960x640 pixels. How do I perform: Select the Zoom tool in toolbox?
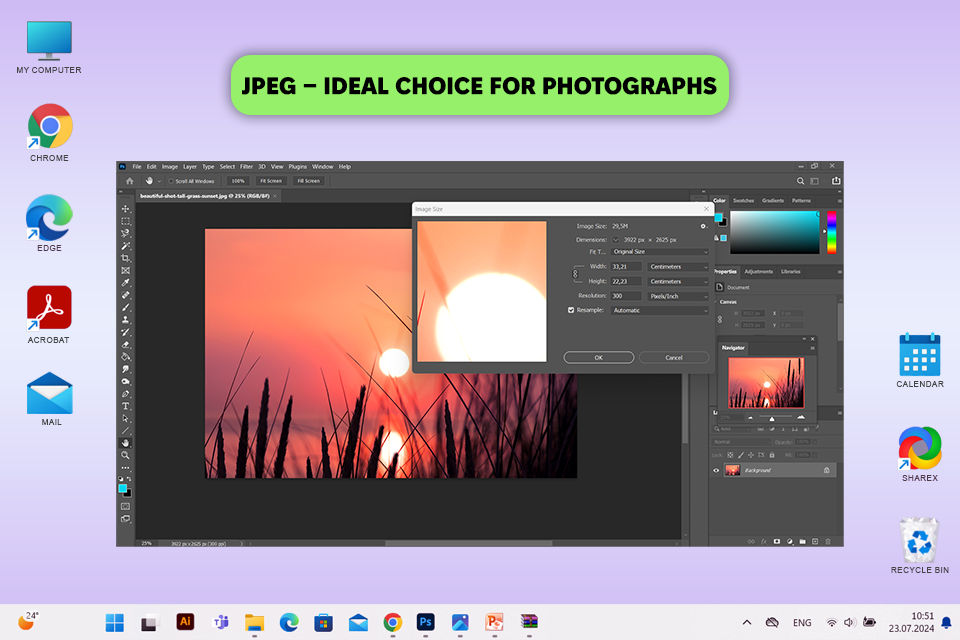pyautogui.click(x=126, y=455)
